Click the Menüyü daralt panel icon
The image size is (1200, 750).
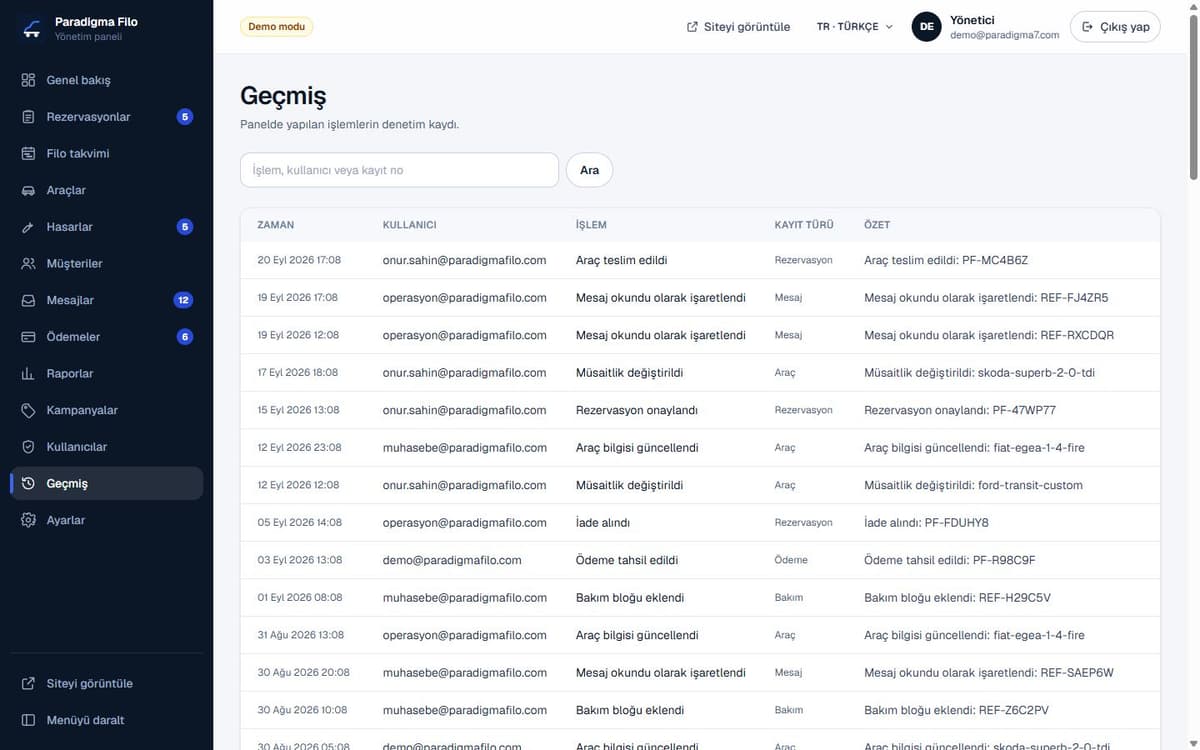[28, 720]
